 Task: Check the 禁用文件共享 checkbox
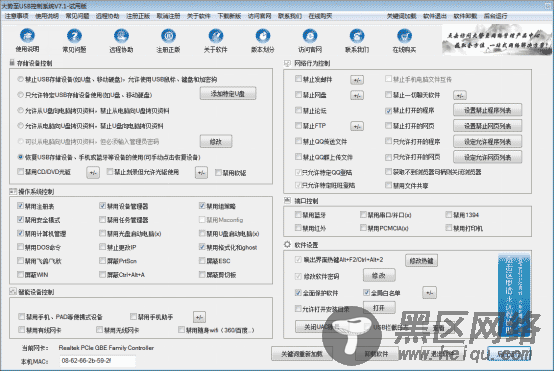[389, 185]
